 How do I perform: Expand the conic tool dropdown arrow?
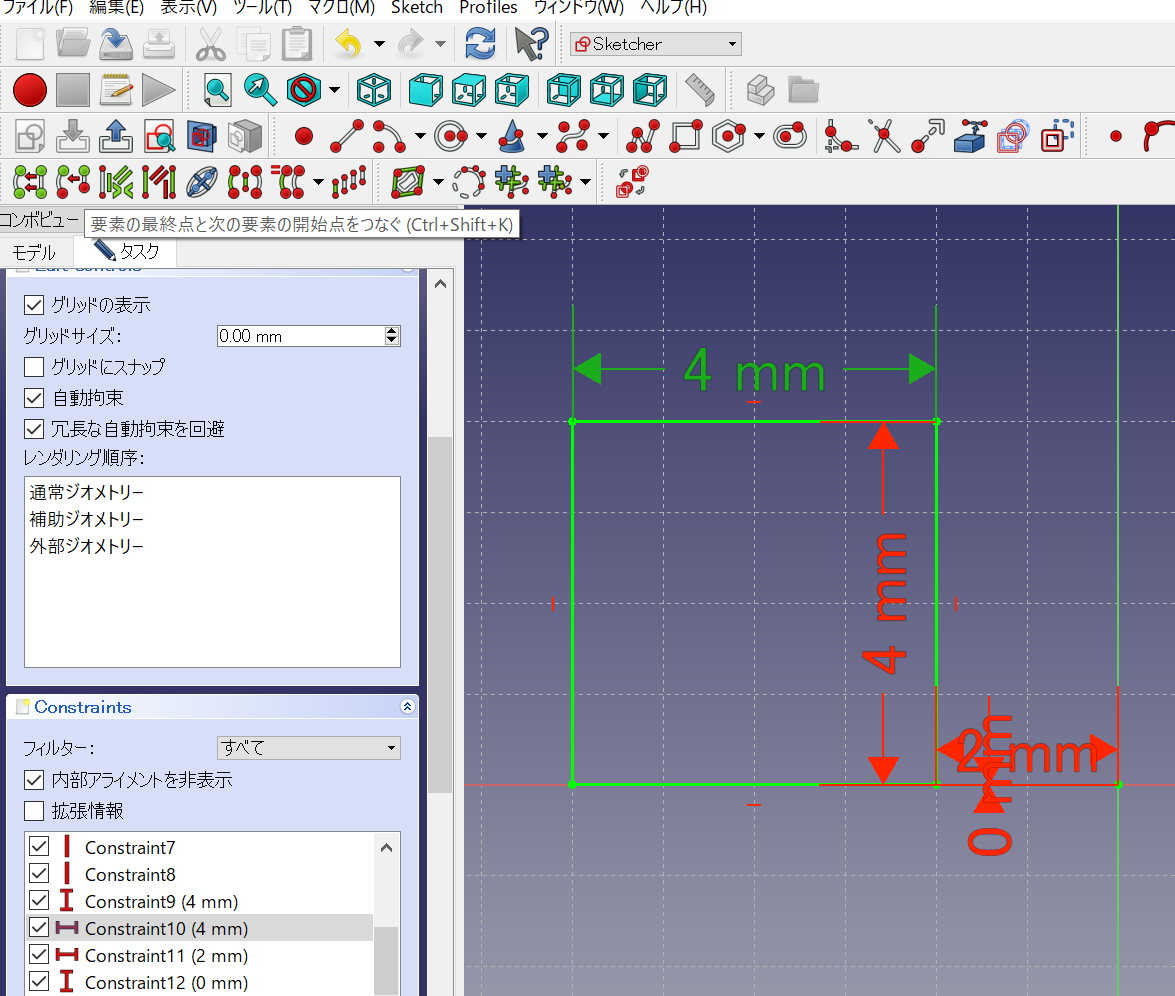coord(542,136)
